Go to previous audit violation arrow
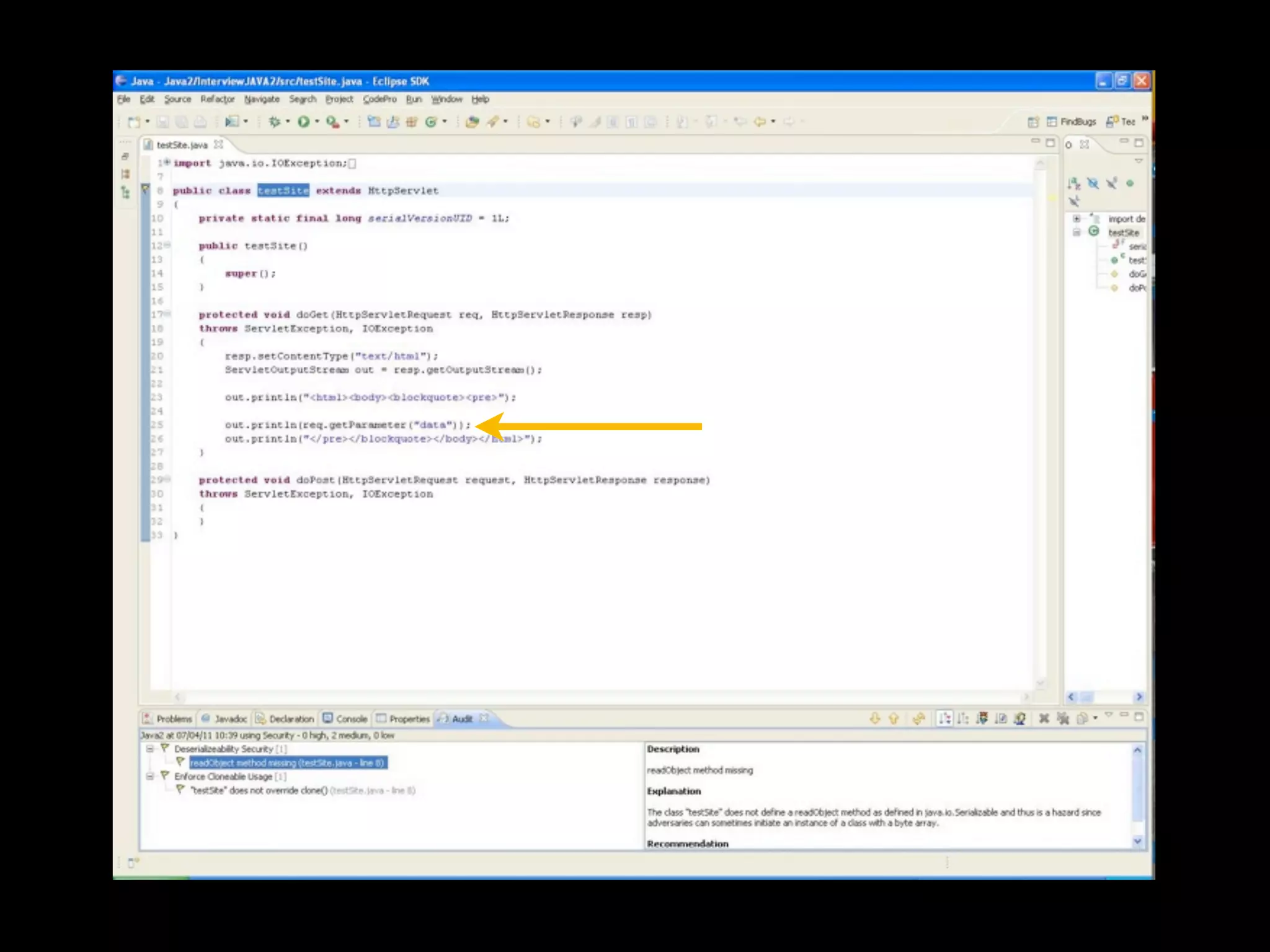The image size is (1270, 952). pos(894,718)
